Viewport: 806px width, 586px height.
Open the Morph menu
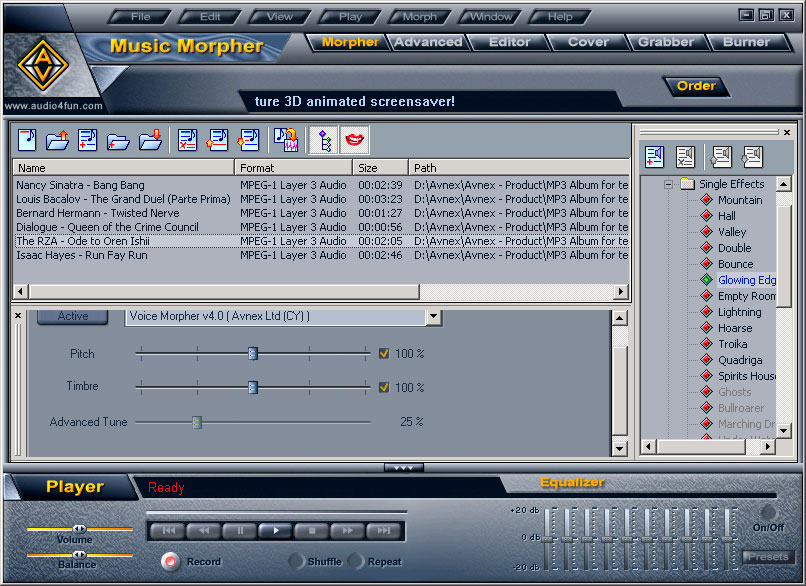tap(419, 17)
